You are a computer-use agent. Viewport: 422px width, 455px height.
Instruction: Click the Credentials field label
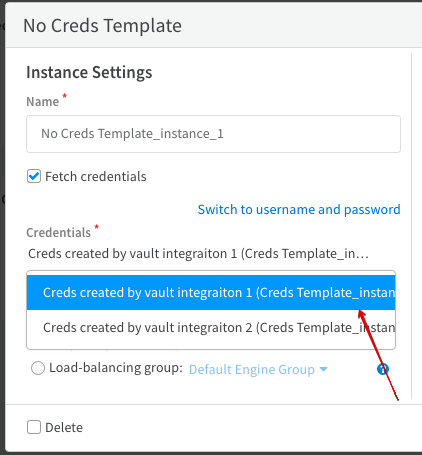tap(59, 232)
